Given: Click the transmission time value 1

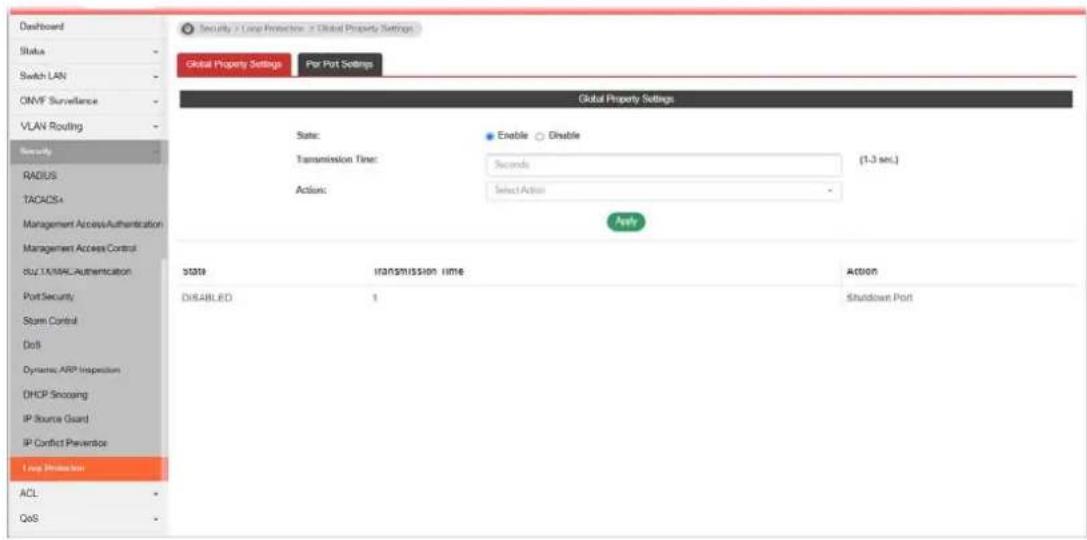Looking at the screenshot, I should 375,298.
